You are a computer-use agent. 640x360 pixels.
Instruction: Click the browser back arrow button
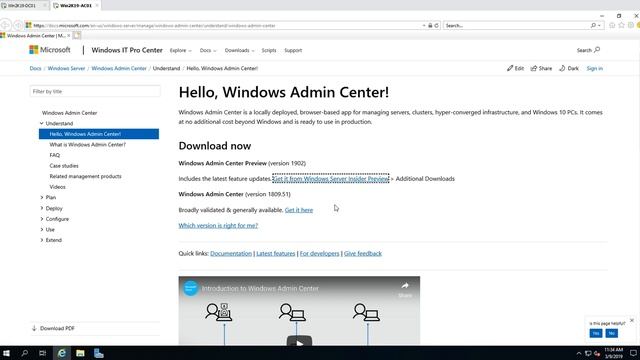(5, 25)
